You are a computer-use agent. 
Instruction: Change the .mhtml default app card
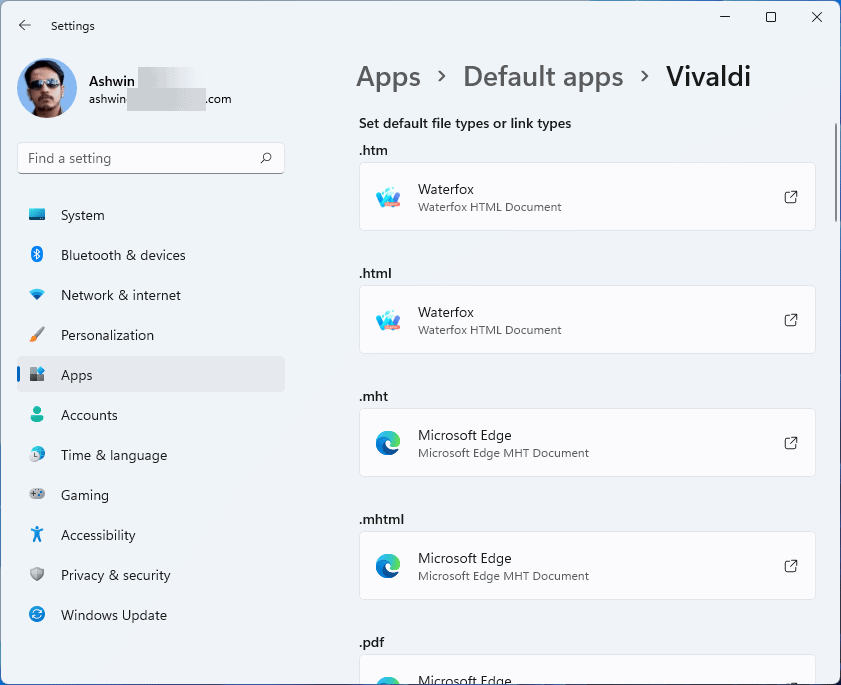tap(587, 565)
